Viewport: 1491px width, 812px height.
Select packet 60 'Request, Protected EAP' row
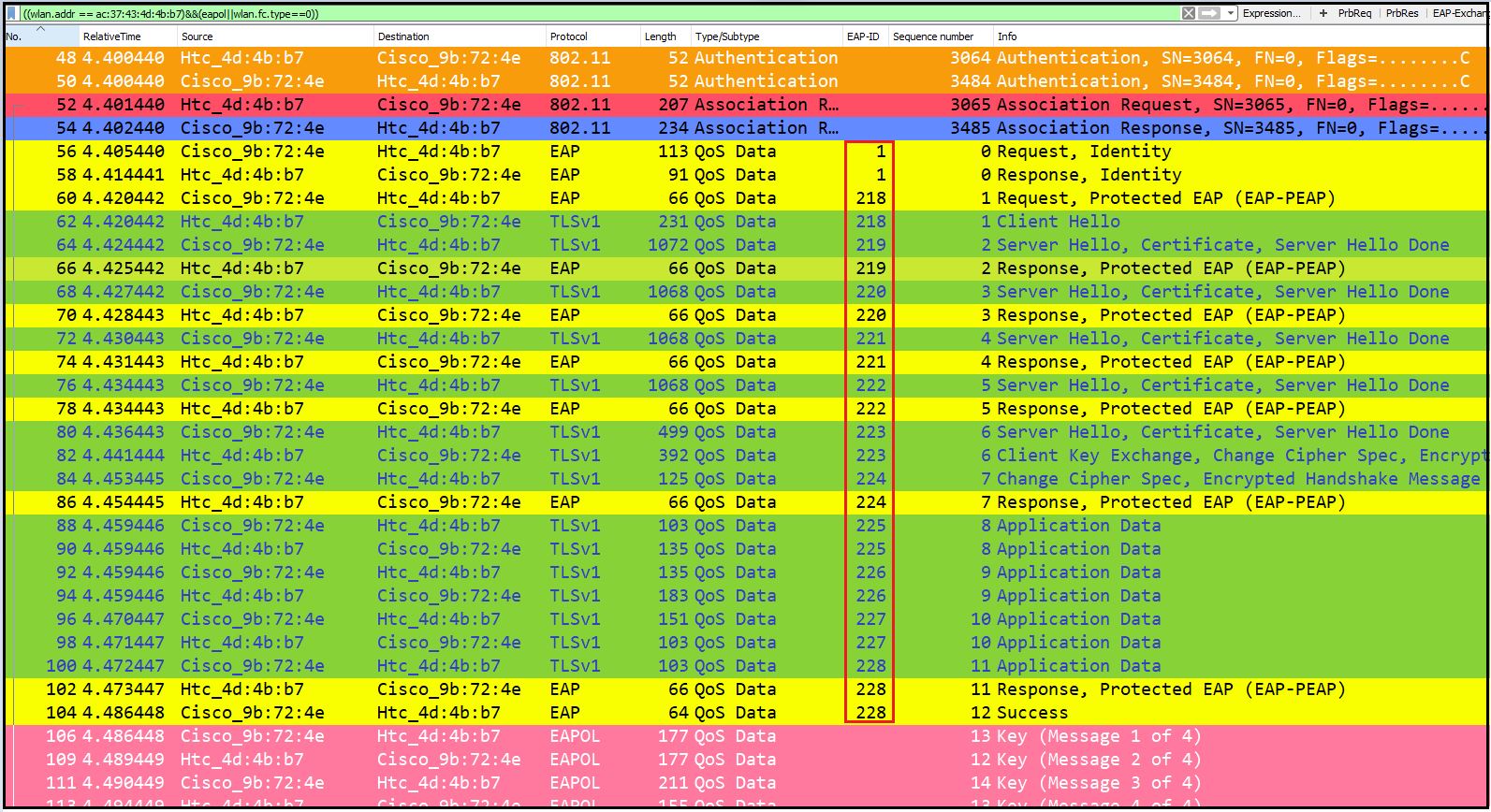745,198
